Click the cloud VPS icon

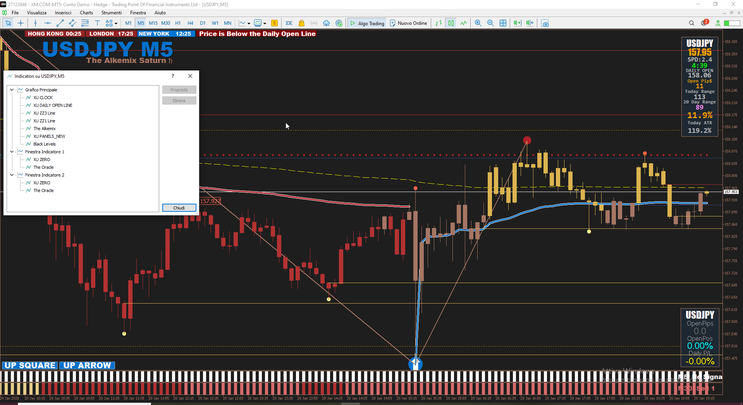click(326, 23)
